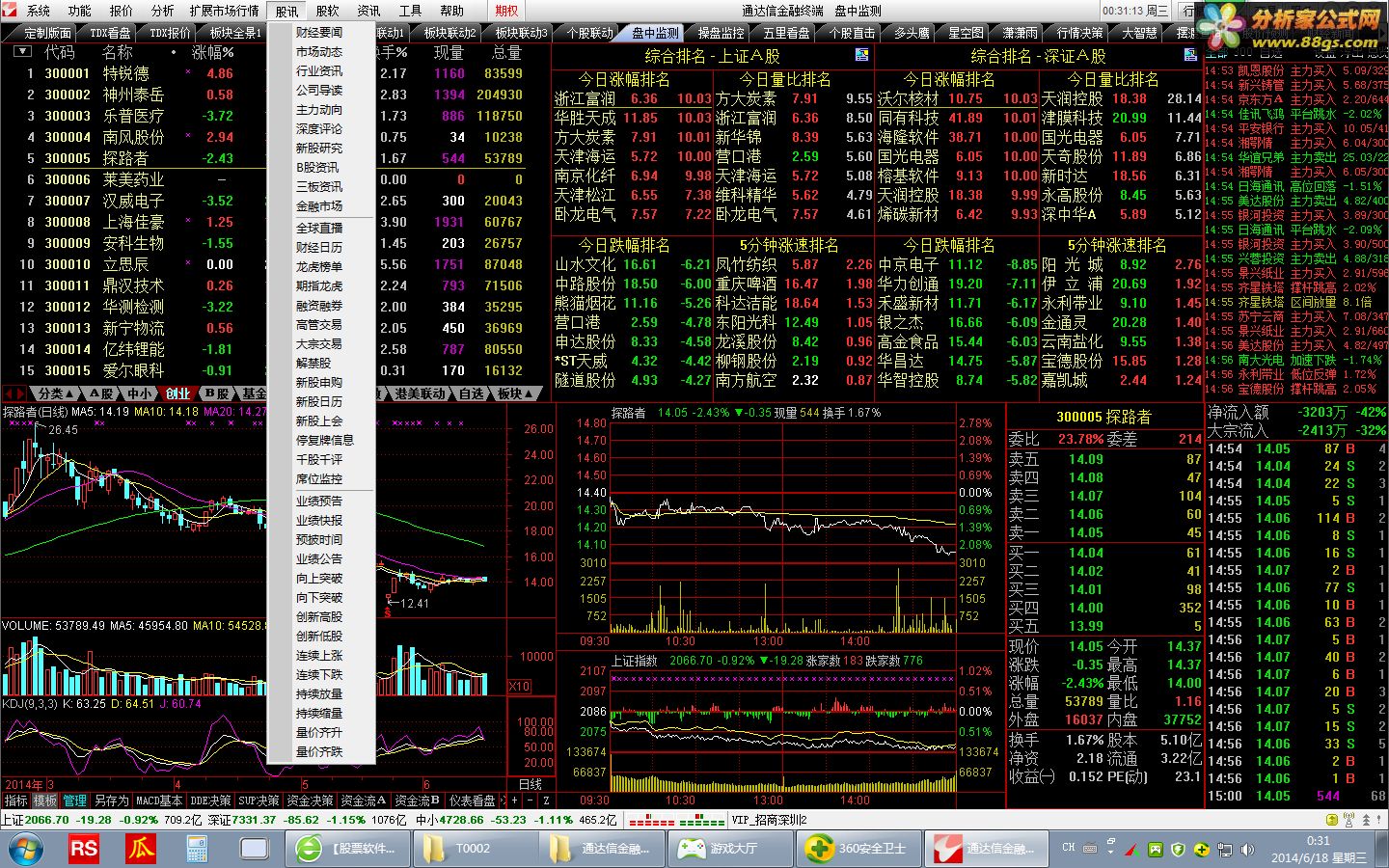
Task: Click the icon beside 综合排名-上证A股 title
Action: [862, 55]
